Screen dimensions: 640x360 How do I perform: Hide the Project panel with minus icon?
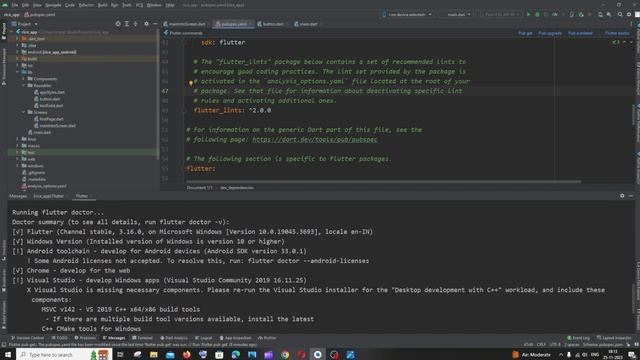point(155,24)
